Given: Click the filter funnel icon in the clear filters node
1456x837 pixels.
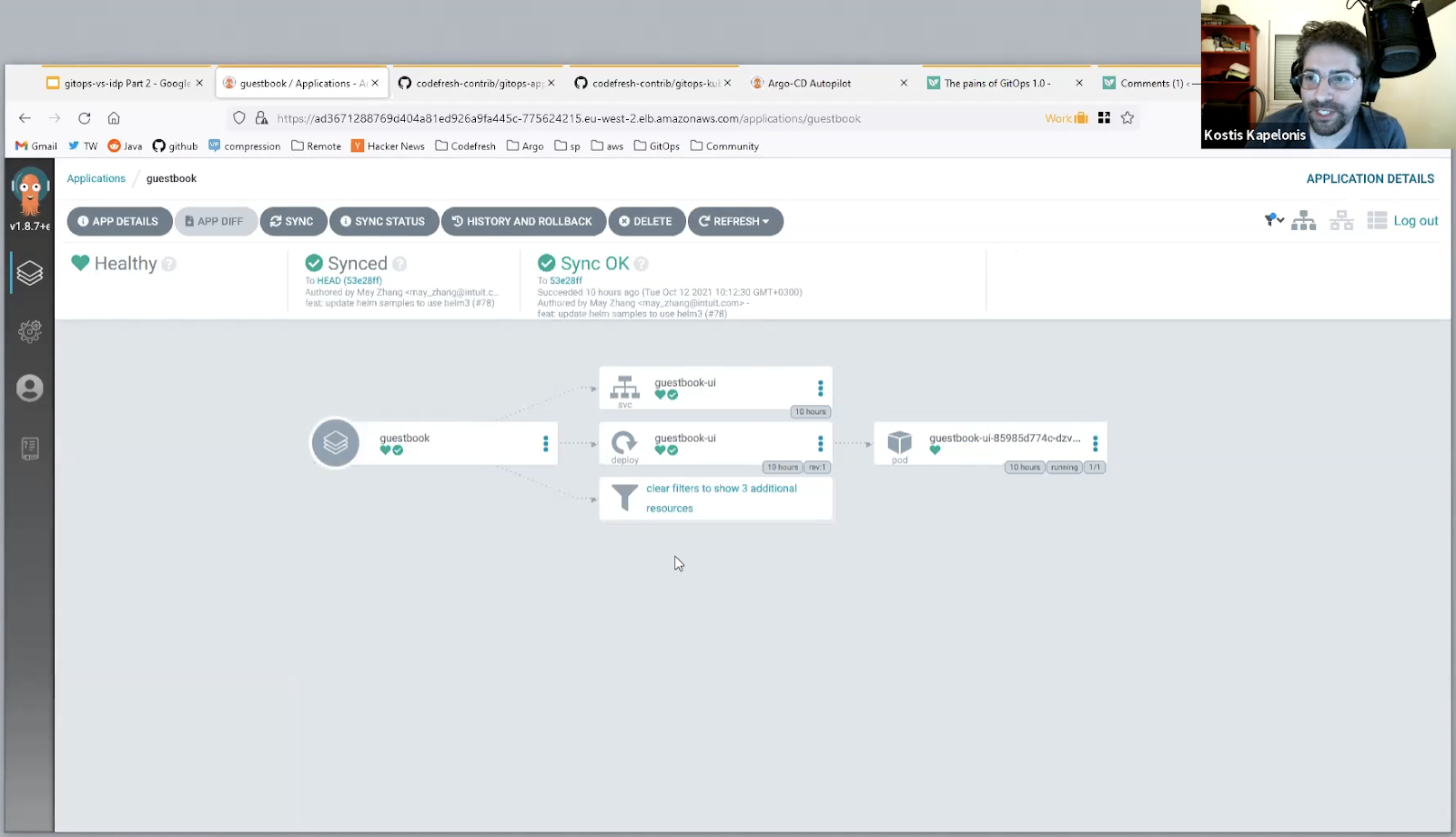Looking at the screenshot, I should pyautogui.click(x=624, y=498).
